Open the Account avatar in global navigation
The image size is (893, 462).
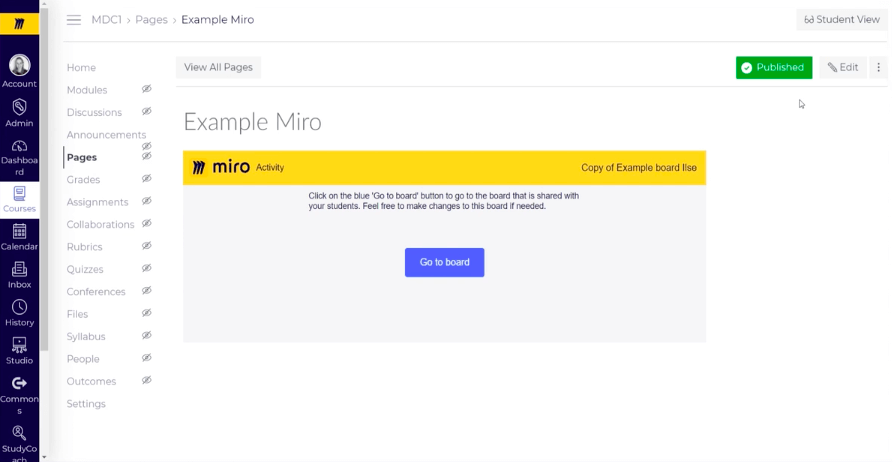pyautogui.click(x=19, y=66)
